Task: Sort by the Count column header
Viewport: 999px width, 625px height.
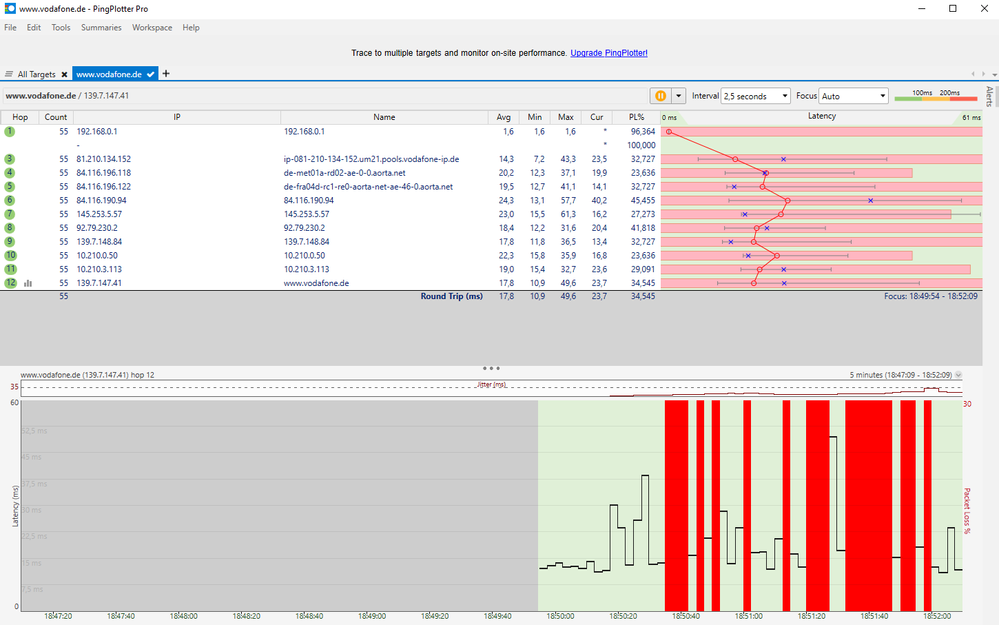Action: pos(55,117)
